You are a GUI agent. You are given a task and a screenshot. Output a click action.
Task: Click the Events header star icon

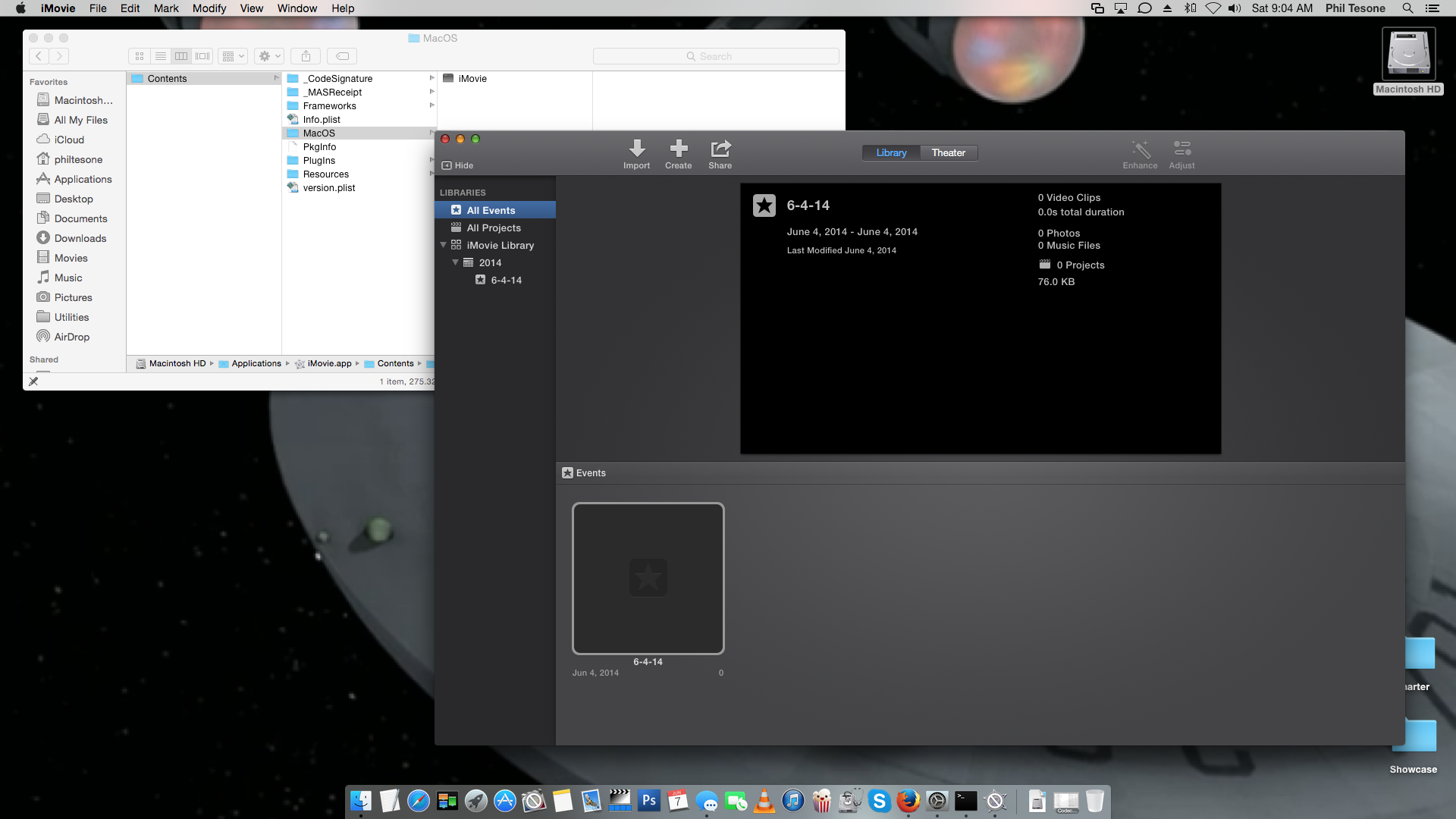pos(567,472)
